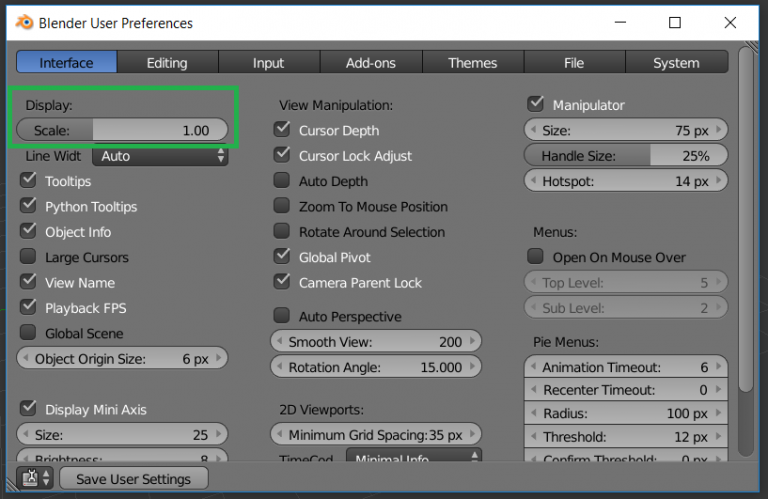The image size is (768, 499).
Task: Decrease Threshold with left arrow
Action: (533, 436)
